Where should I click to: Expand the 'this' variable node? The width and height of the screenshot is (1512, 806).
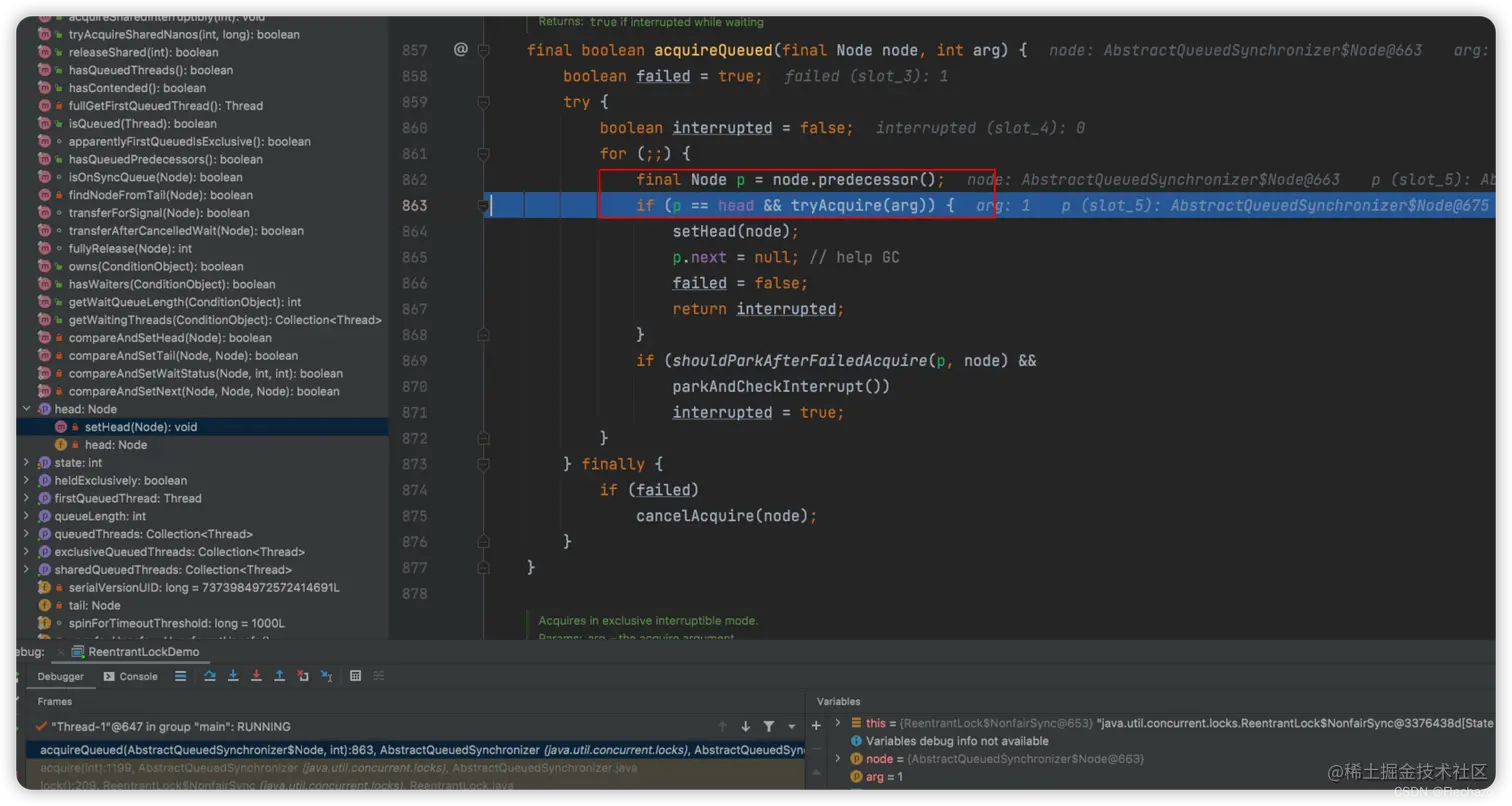(837, 722)
